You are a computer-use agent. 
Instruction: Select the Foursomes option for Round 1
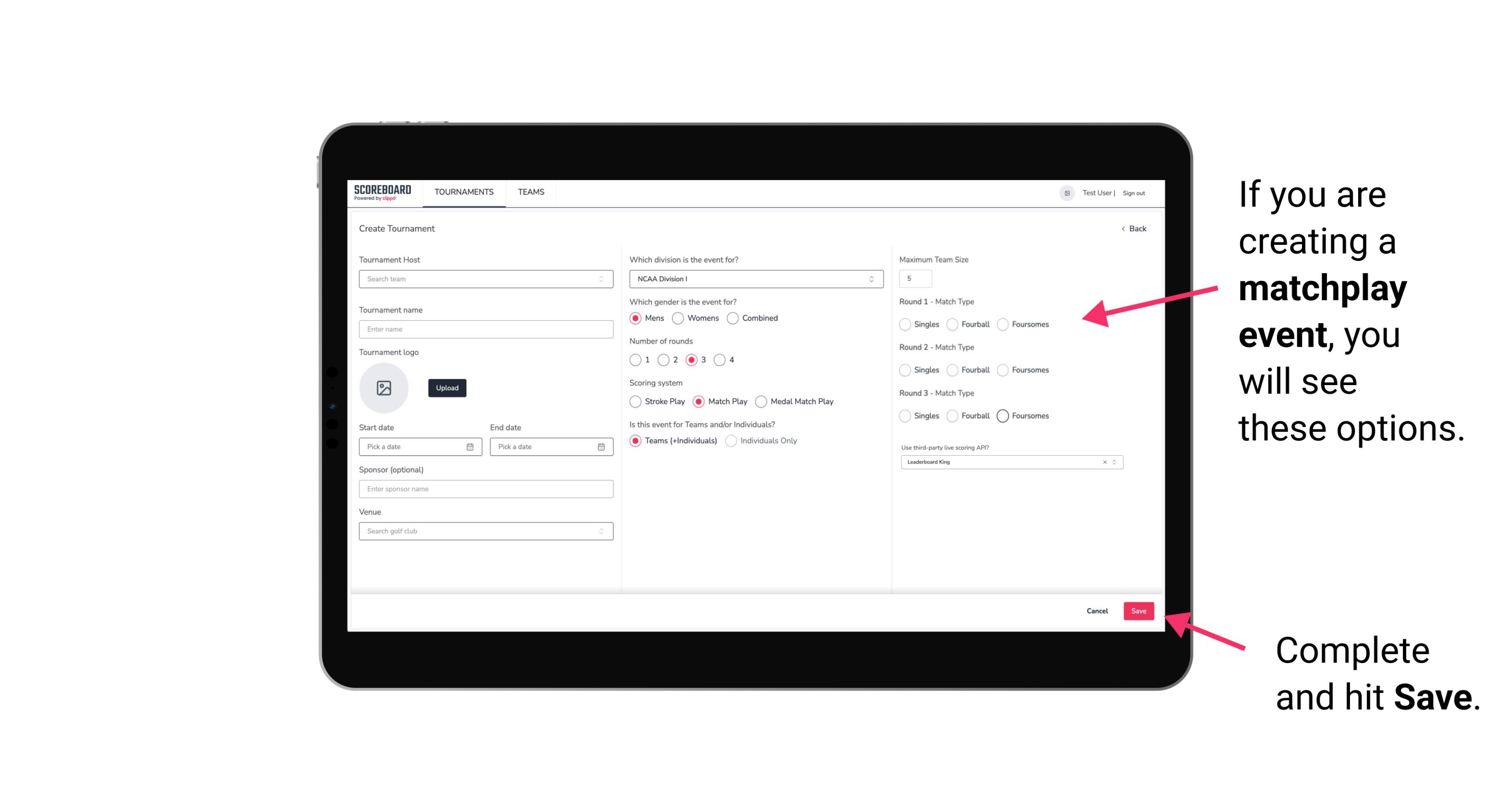[x=1002, y=324]
